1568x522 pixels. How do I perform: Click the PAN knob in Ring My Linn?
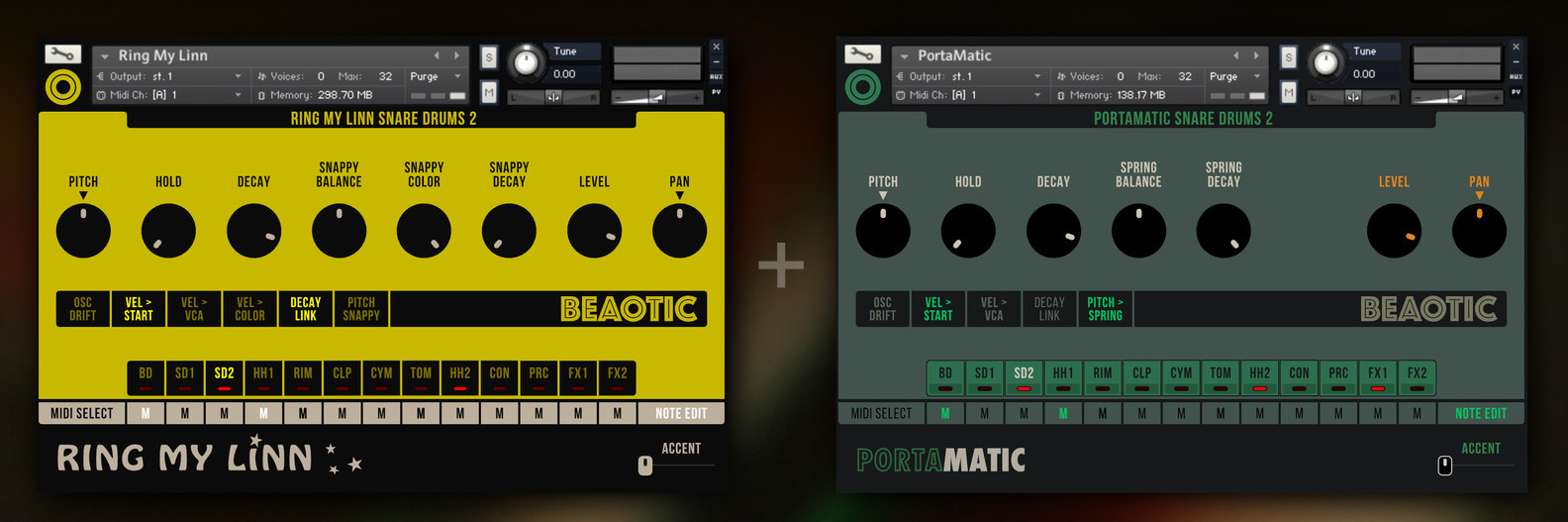(x=679, y=231)
